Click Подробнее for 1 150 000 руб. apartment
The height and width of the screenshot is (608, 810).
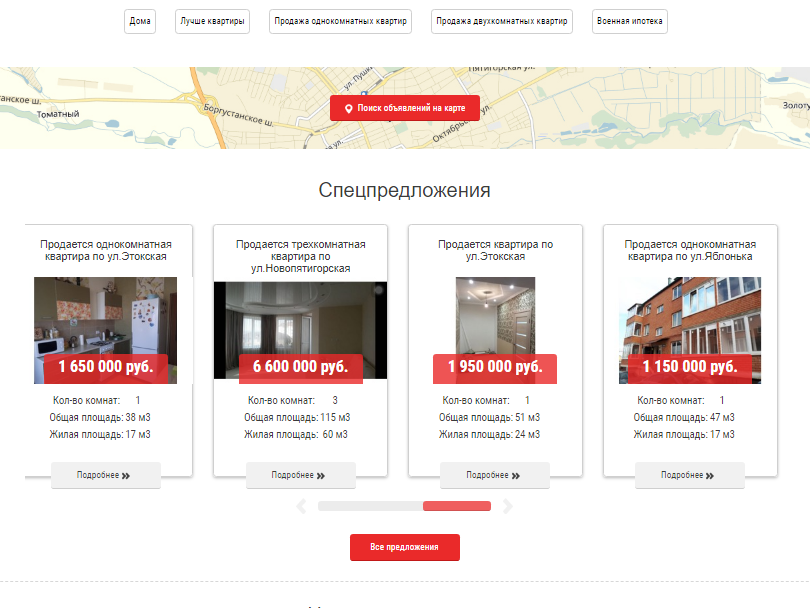pyautogui.click(x=690, y=475)
